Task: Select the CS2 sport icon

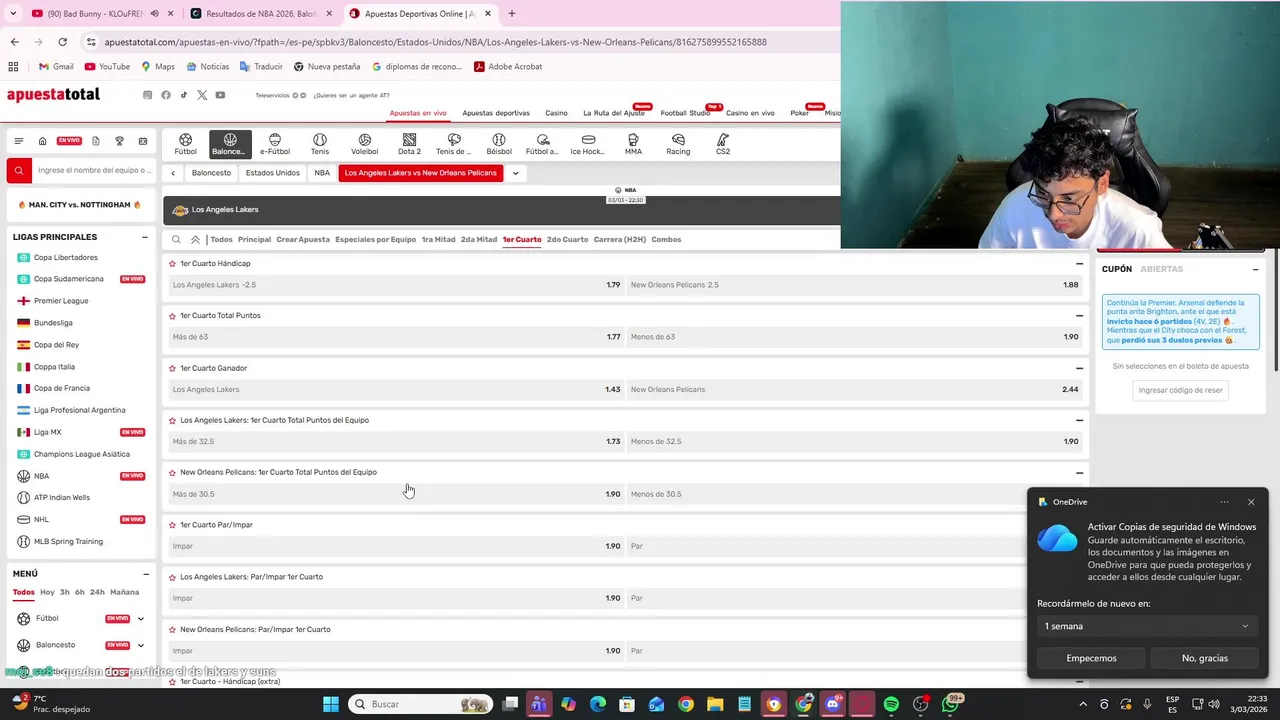Action: pyautogui.click(x=723, y=144)
